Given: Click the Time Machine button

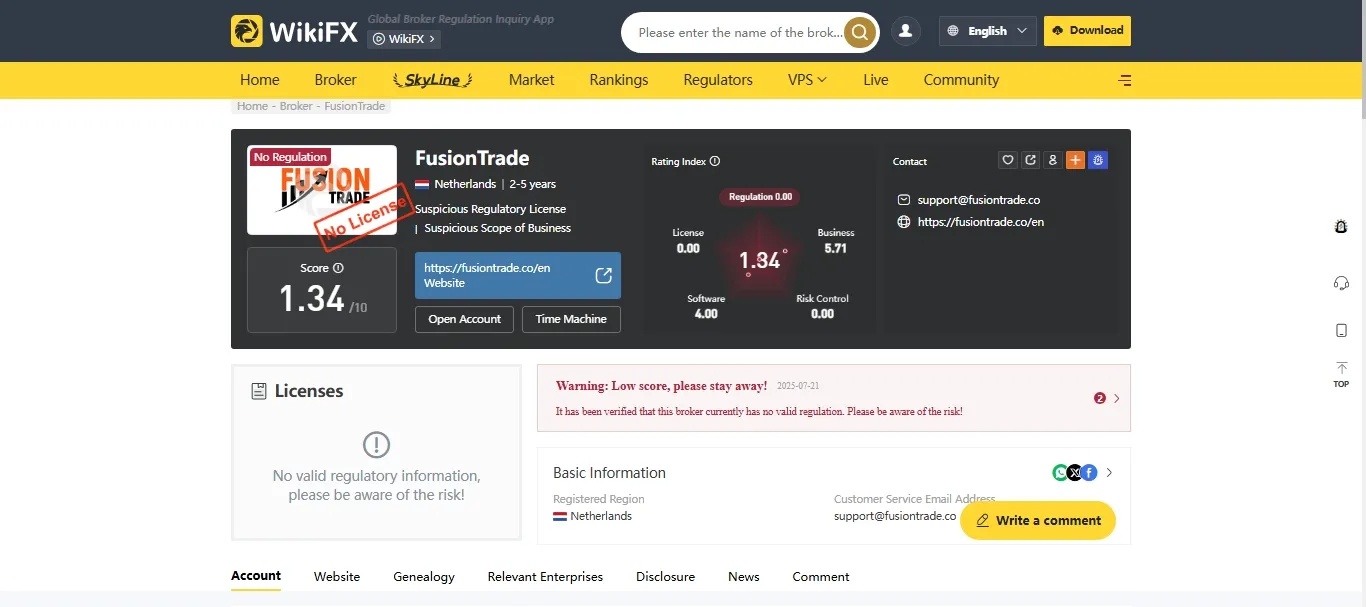Looking at the screenshot, I should pyautogui.click(x=571, y=319).
